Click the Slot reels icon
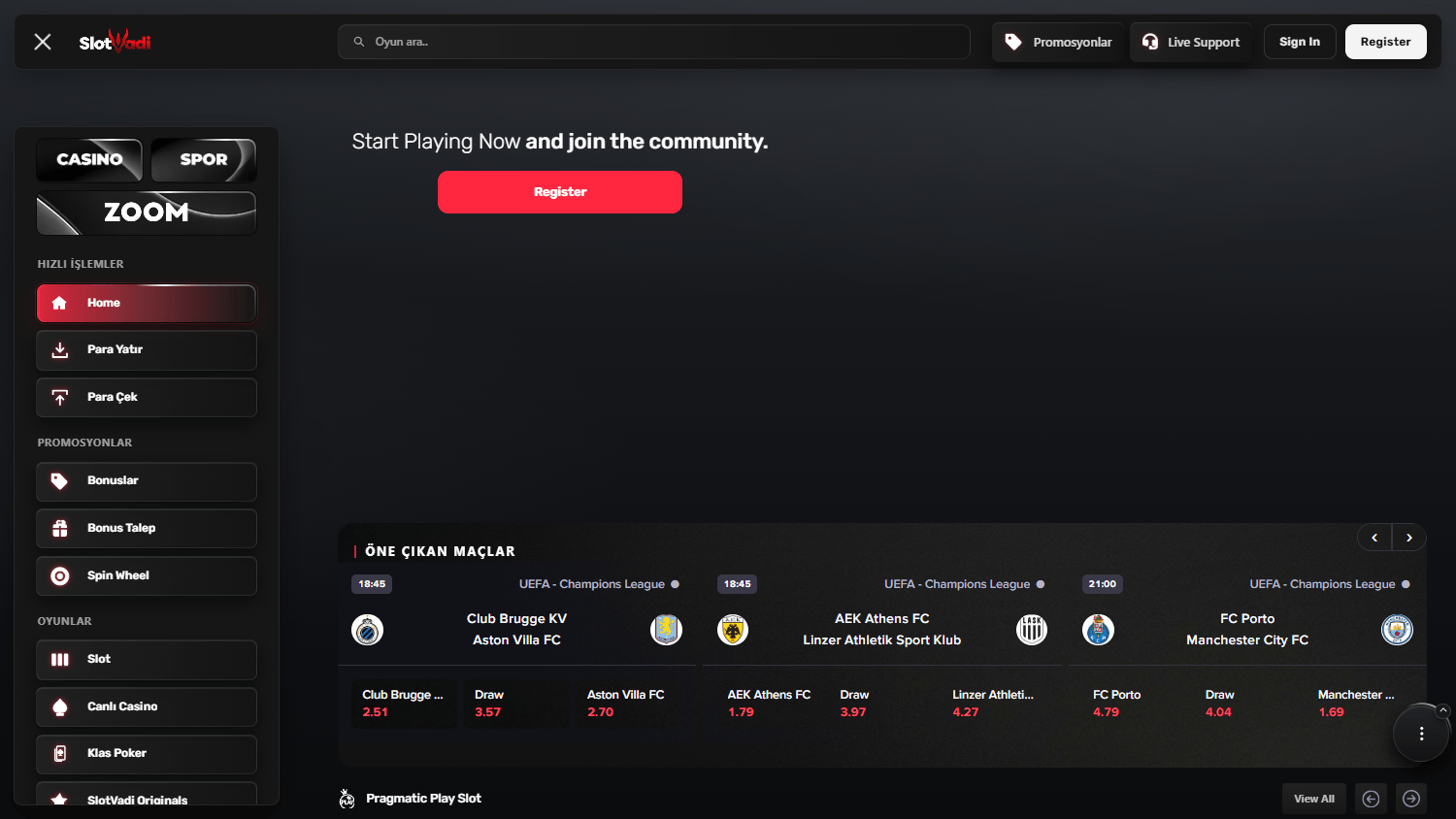 60,660
